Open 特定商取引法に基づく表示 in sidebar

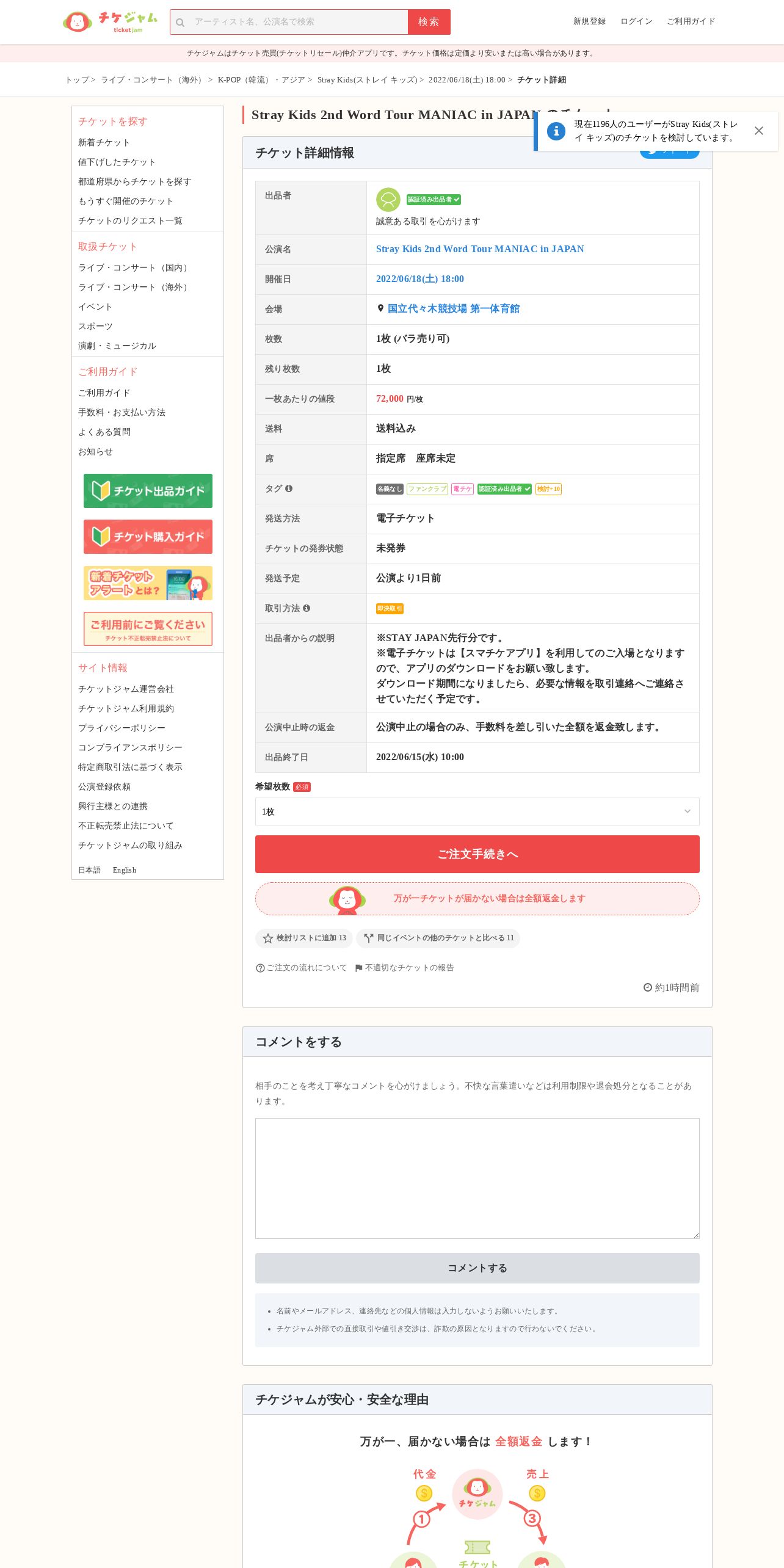(130, 768)
